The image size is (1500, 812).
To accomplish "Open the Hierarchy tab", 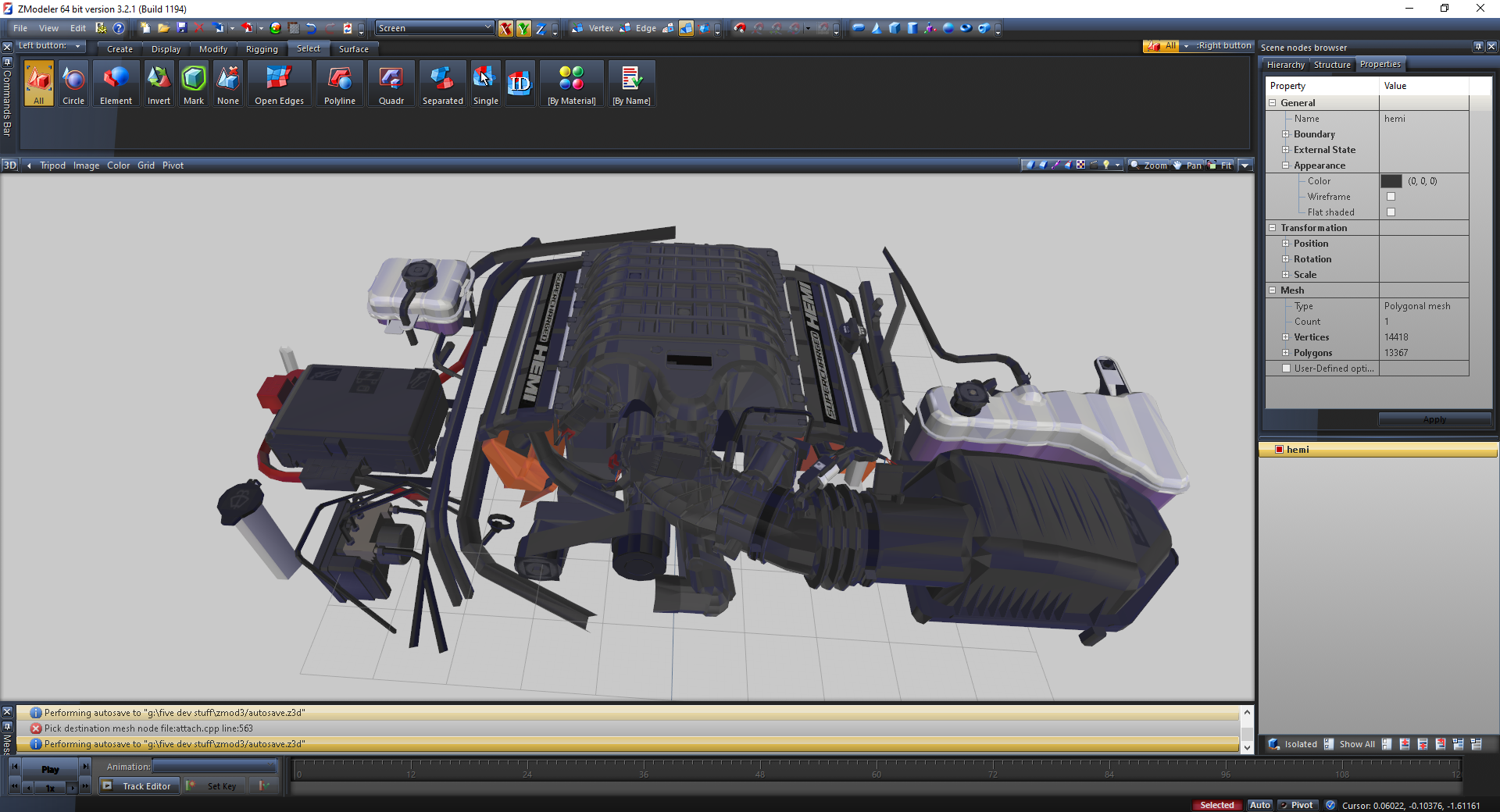I will pyautogui.click(x=1285, y=65).
